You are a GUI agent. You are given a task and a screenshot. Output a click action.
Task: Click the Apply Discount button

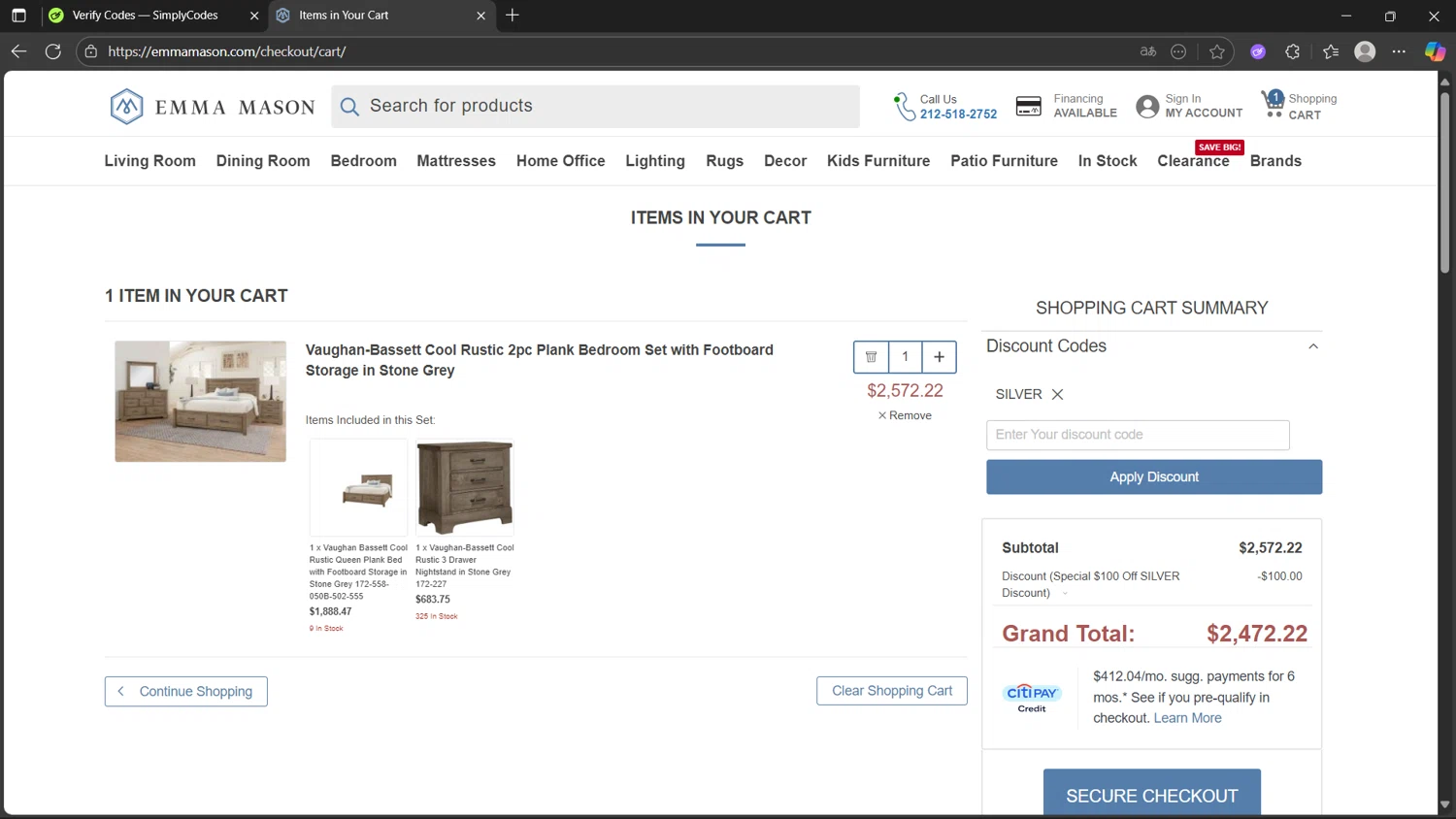(x=1154, y=477)
